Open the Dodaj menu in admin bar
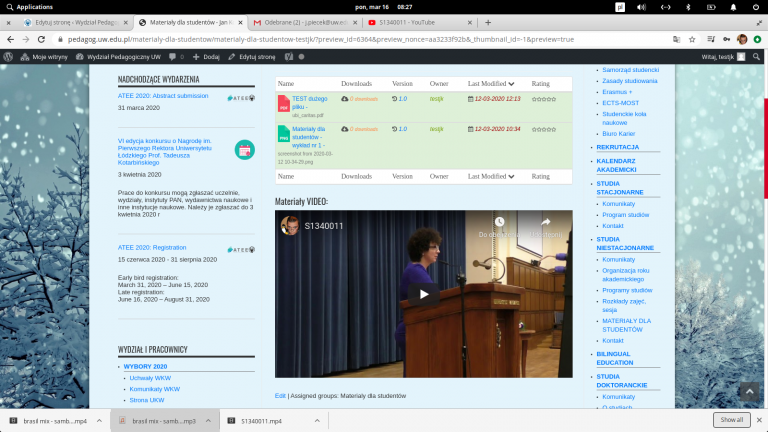This screenshot has height=432, width=768. 206,57
